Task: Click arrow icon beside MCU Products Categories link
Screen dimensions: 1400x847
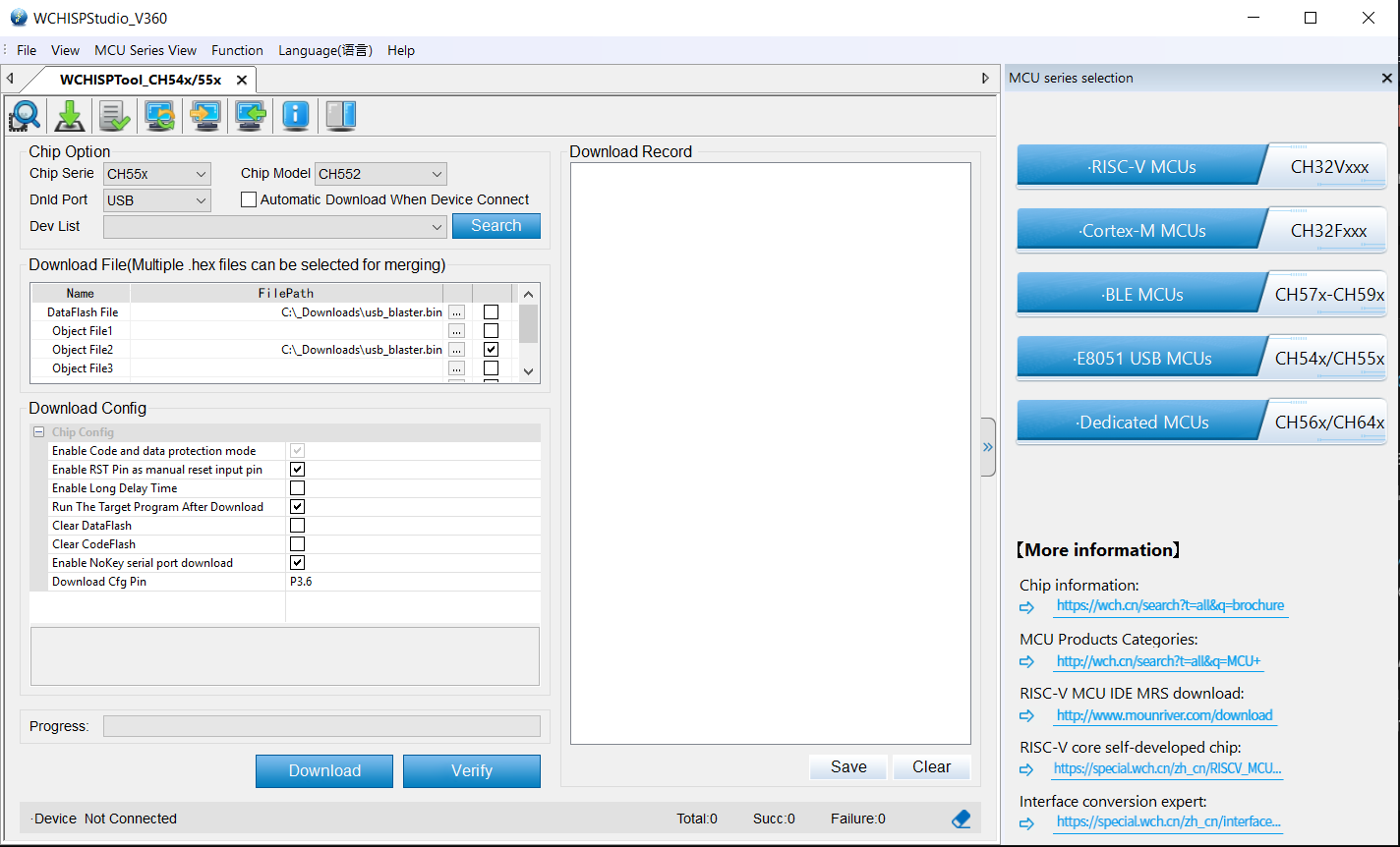Action: point(1027,662)
